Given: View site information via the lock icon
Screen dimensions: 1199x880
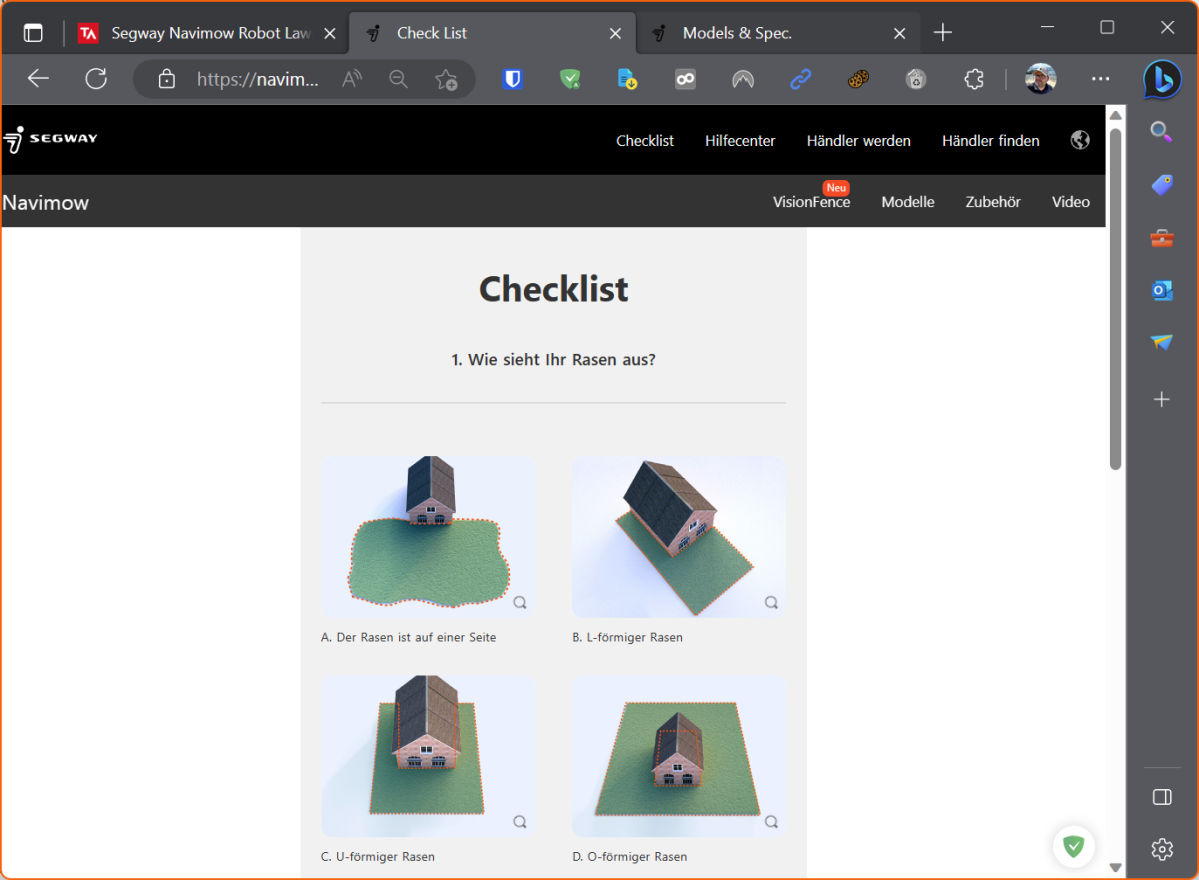Looking at the screenshot, I should (x=167, y=79).
